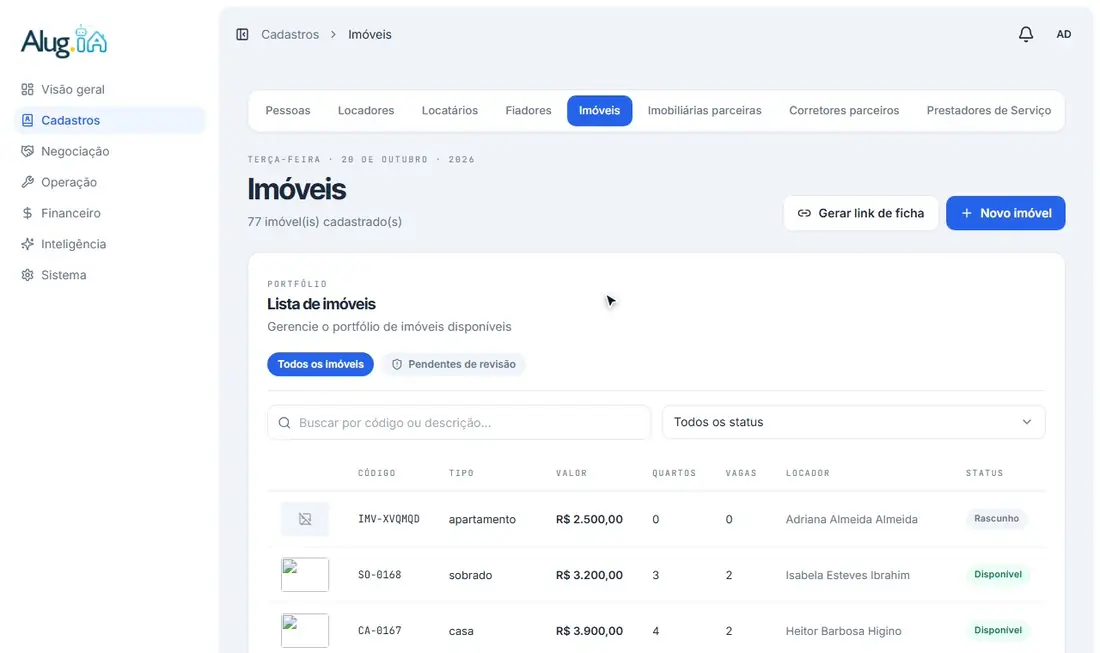Click the value R$ 3.900,00
The width and height of the screenshot is (1100, 653).
point(589,631)
